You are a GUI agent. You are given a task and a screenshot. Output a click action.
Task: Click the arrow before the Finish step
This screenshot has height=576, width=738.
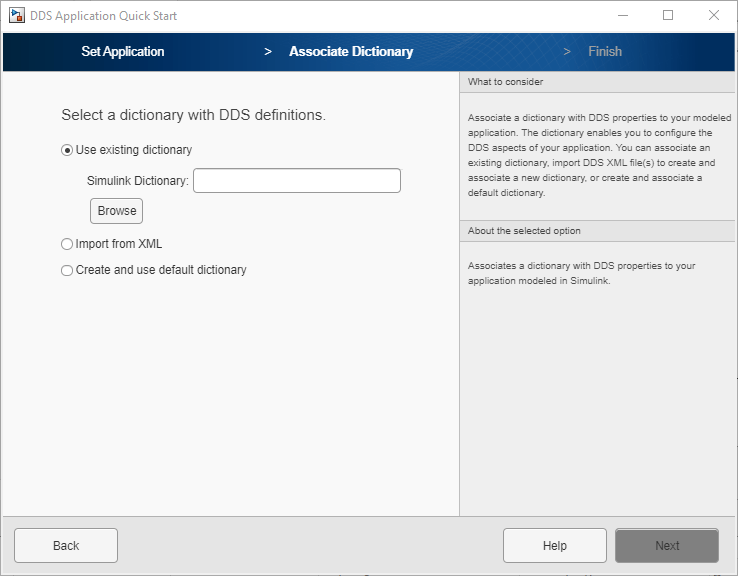[x=567, y=51]
